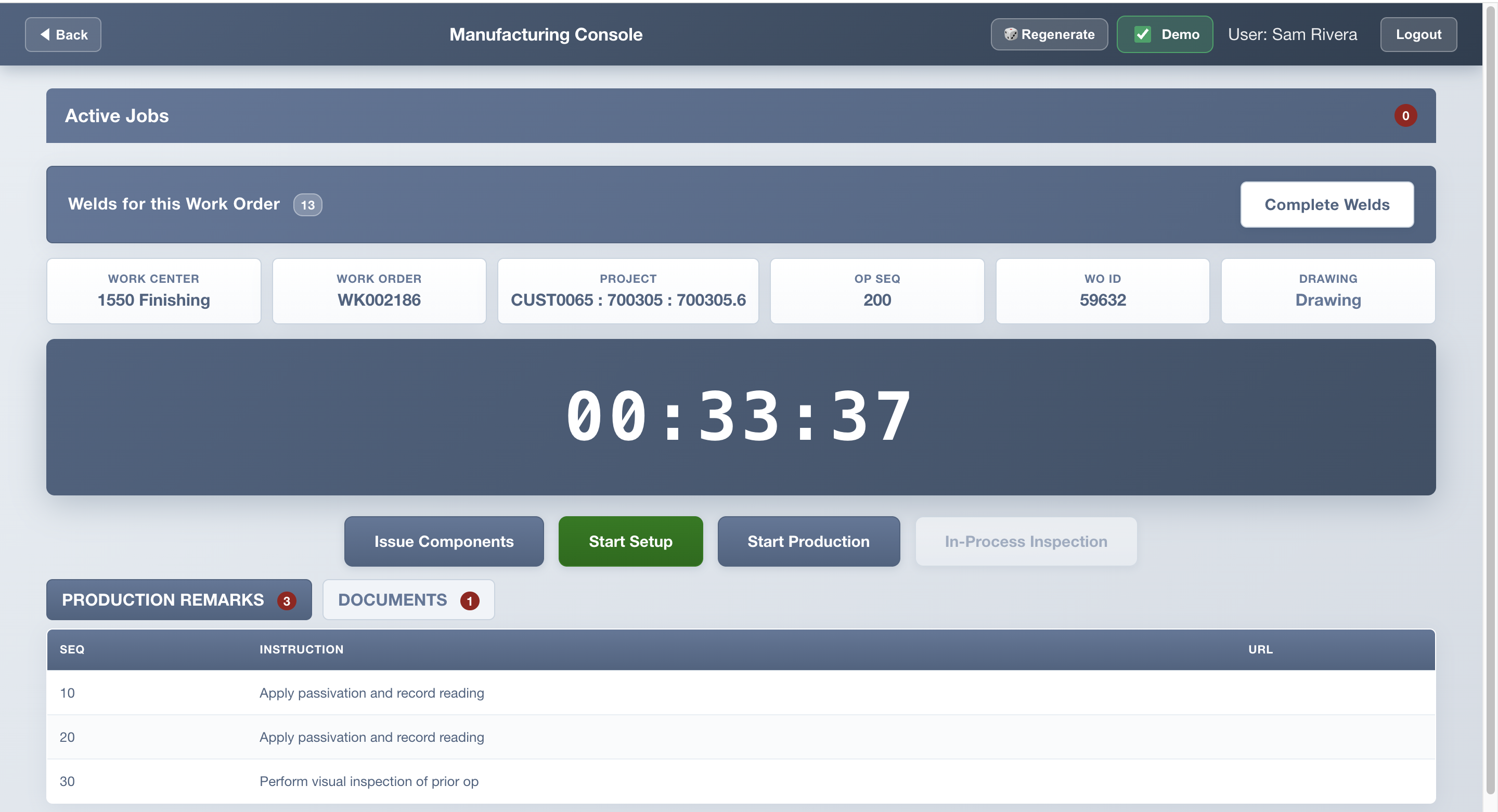Image resolution: width=1498 pixels, height=812 pixels.
Task: Click the Op Seq 200 card
Action: pos(877,291)
